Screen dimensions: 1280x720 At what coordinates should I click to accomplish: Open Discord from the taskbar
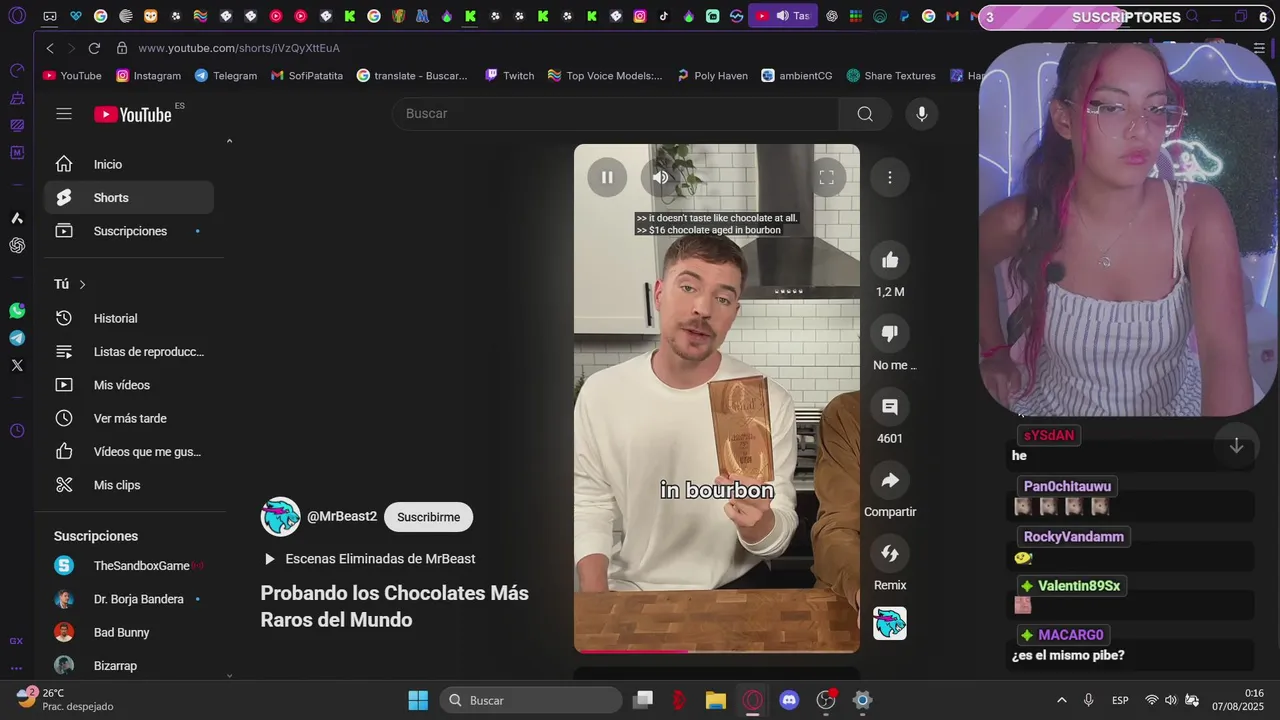click(790, 700)
